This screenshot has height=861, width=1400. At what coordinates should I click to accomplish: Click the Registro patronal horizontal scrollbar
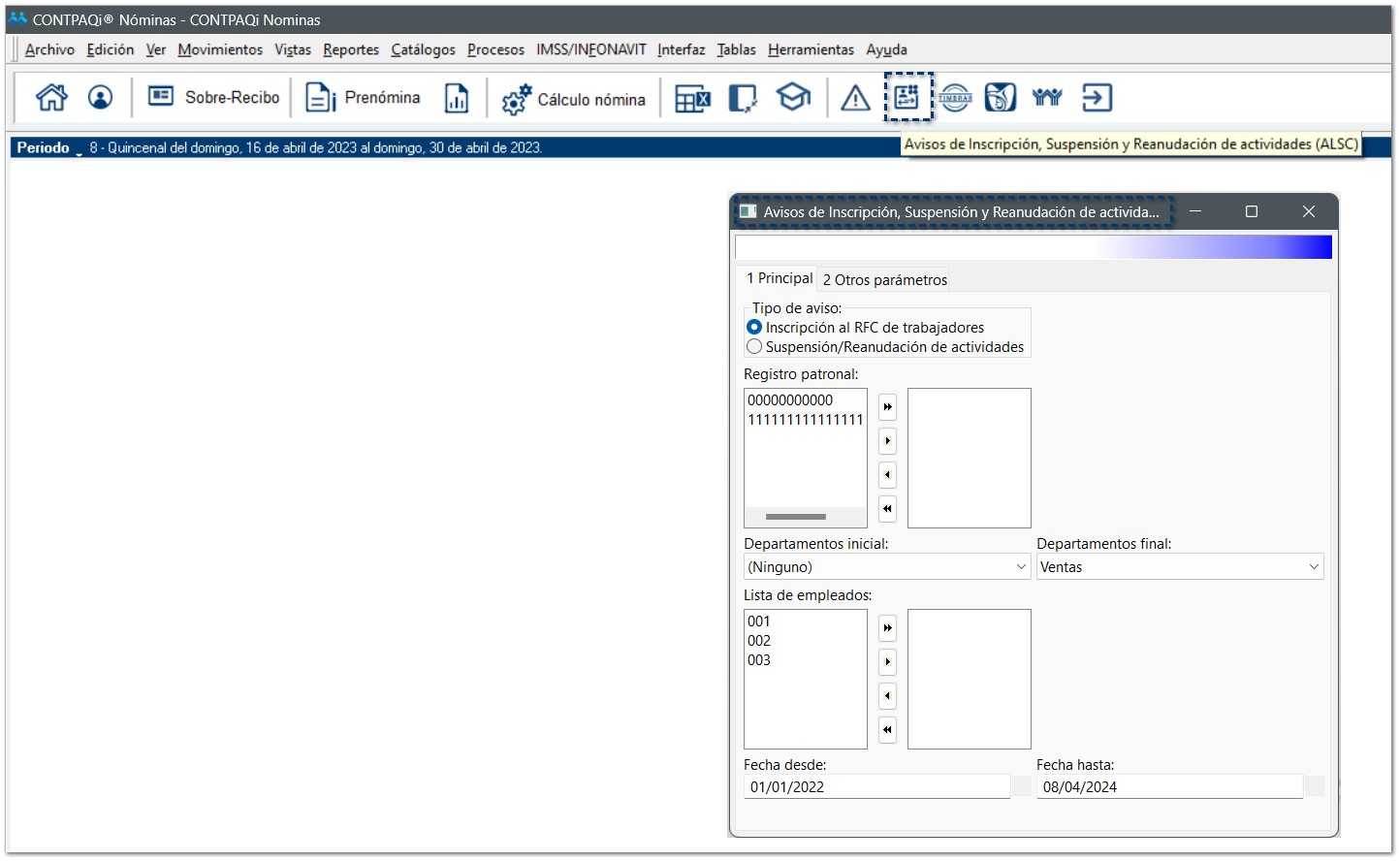tap(796, 517)
